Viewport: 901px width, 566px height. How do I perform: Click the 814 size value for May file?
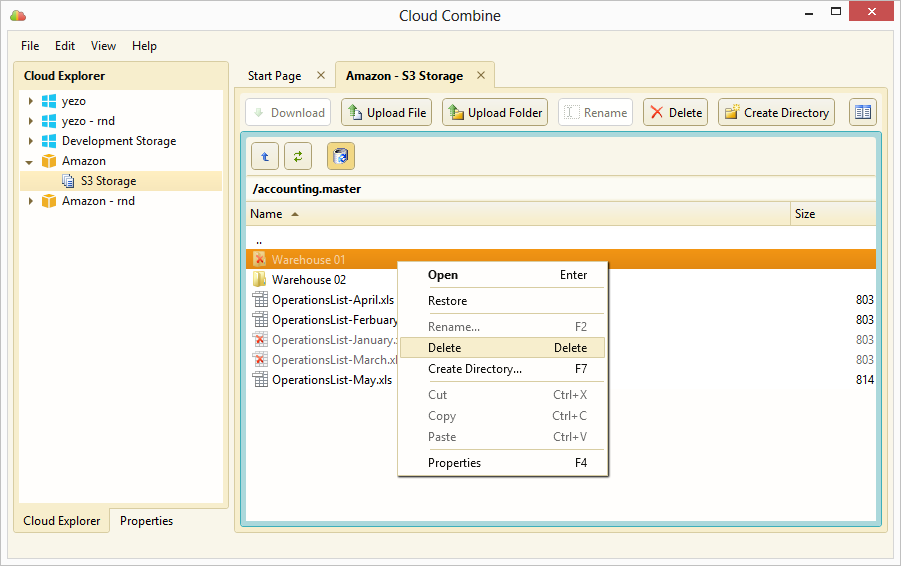pyautogui.click(x=865, y=380)
